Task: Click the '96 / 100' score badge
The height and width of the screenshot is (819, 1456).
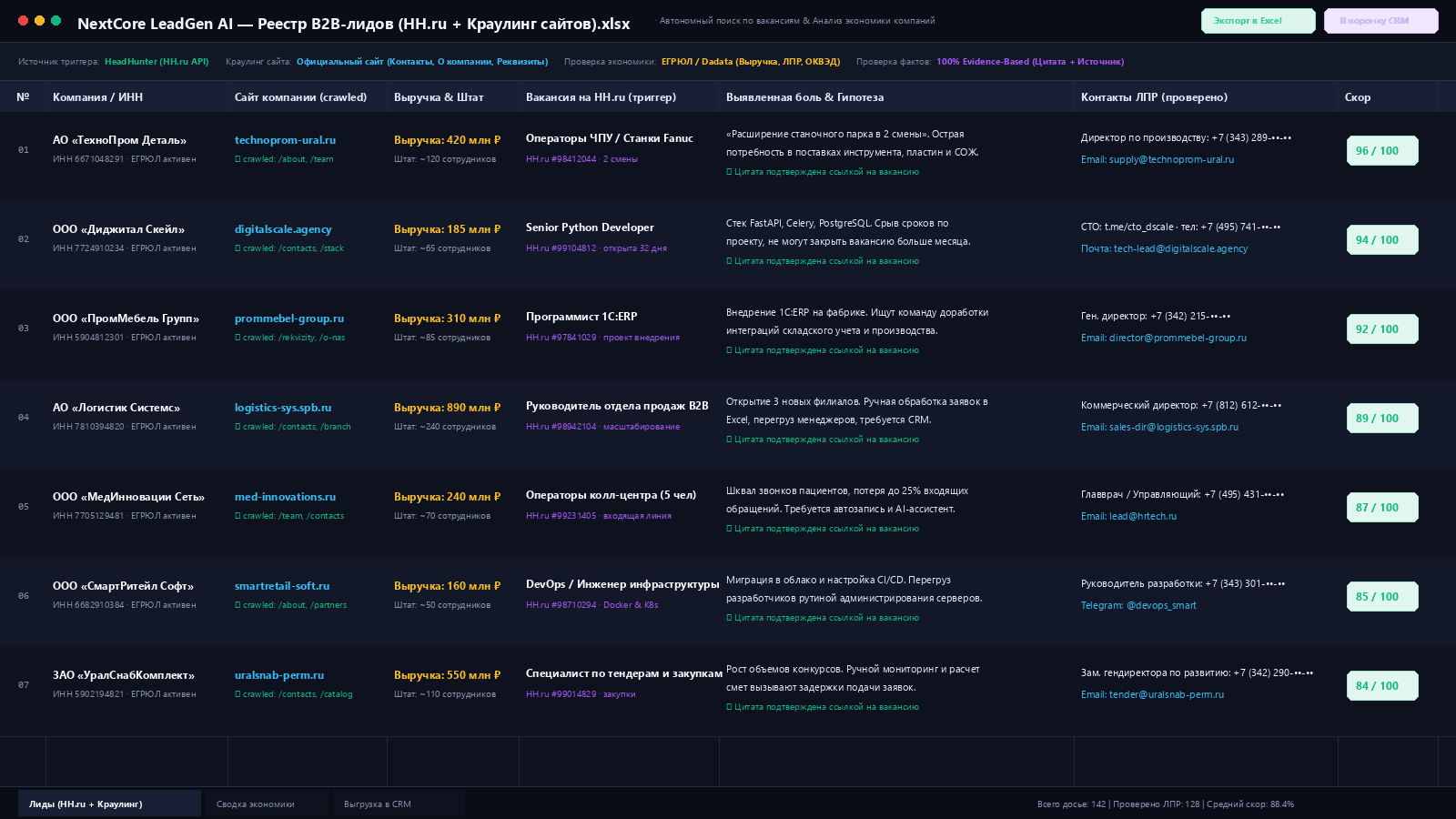Action: tap(1381, 151)
